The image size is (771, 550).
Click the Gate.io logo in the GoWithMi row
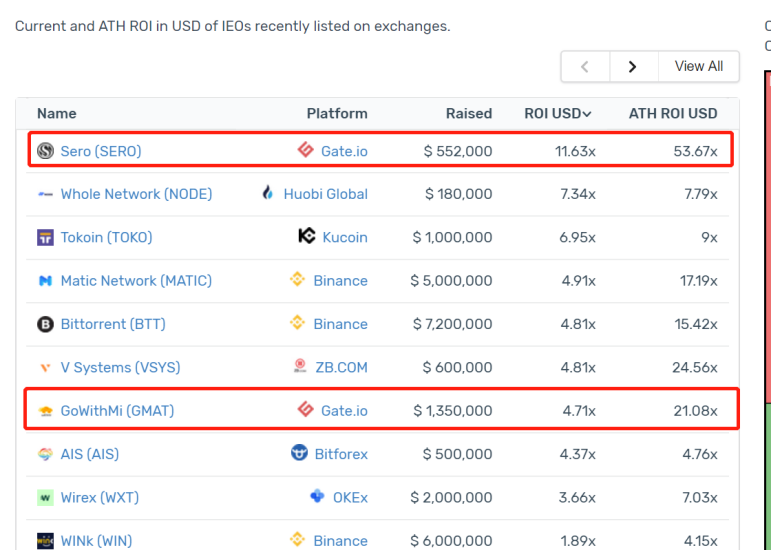[x=305, y=409]
